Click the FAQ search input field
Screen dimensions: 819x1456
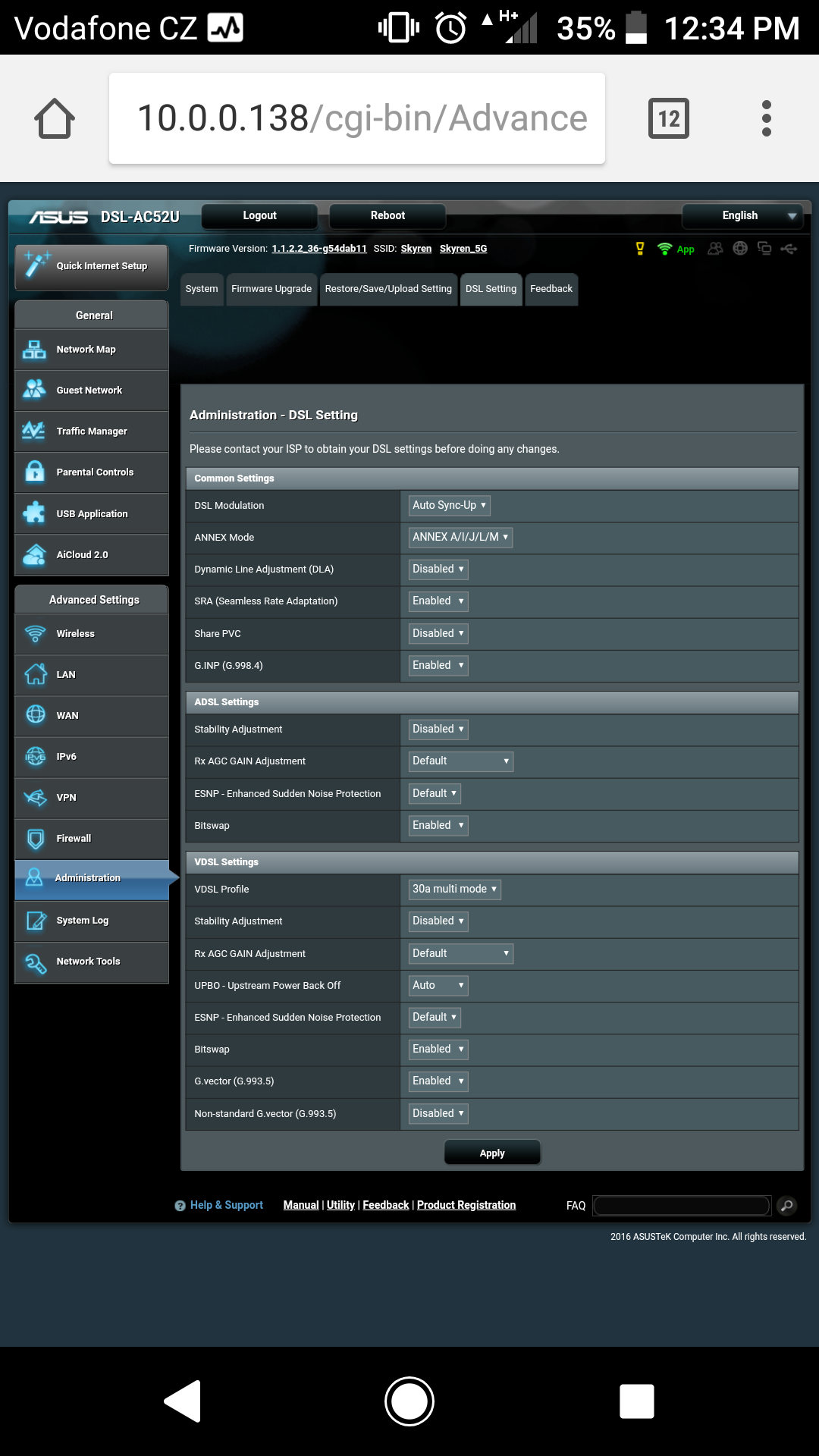(681, 1205)
